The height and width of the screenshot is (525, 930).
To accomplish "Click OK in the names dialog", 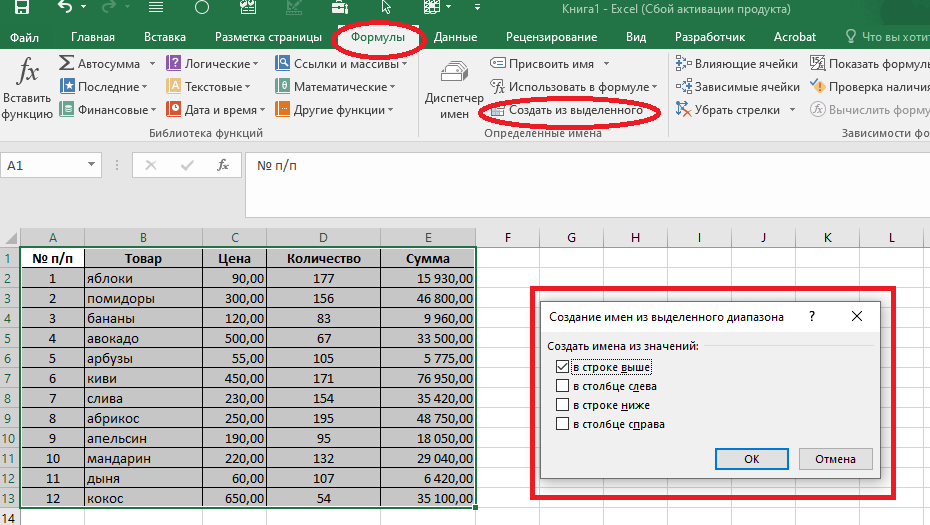I will [751, 459].
